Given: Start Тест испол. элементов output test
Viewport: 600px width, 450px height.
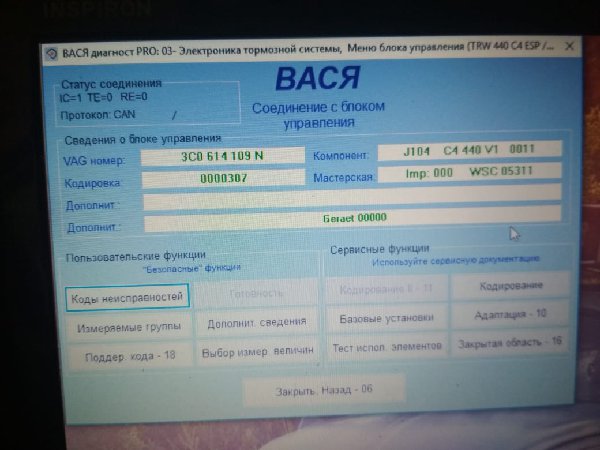Looking at the screenshot, I should pos(387,347).
